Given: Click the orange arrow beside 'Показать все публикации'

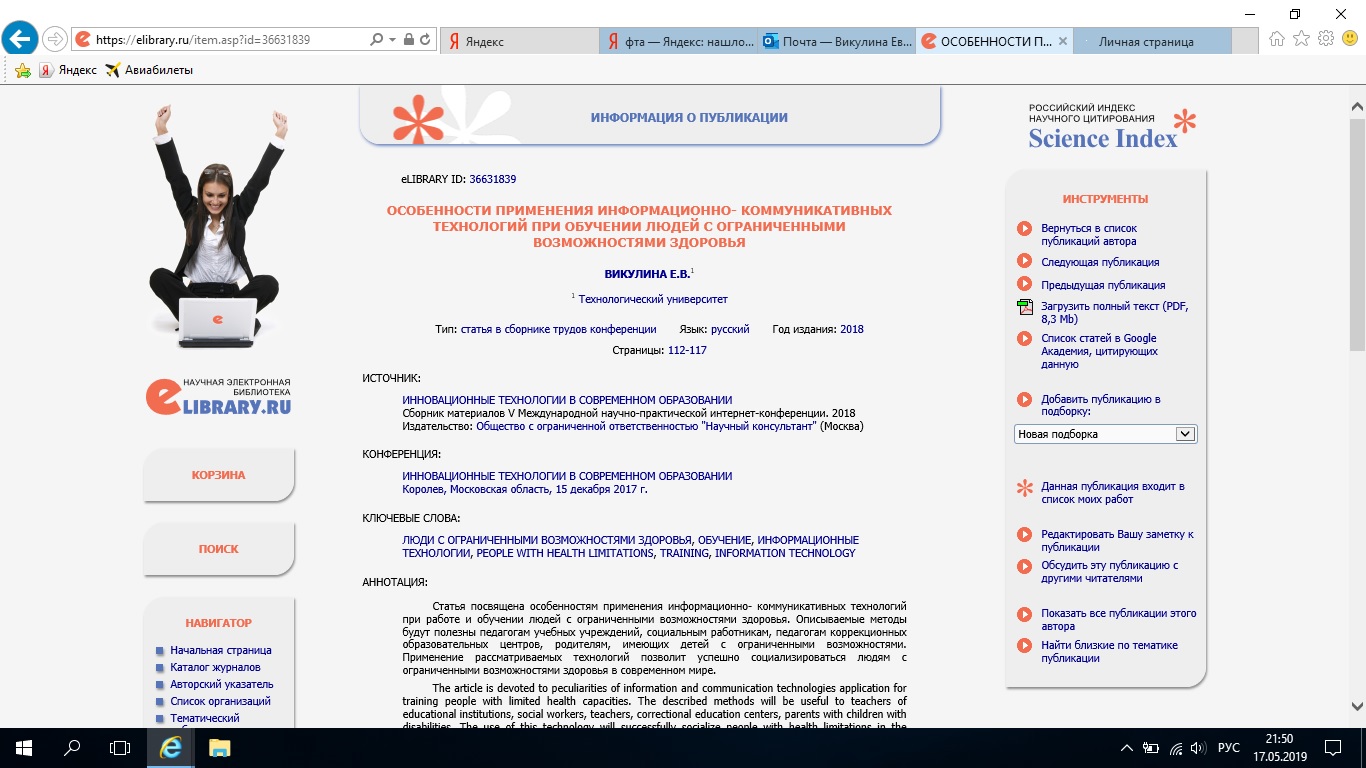Looking at the screenshot, I should click(1024, 614).
